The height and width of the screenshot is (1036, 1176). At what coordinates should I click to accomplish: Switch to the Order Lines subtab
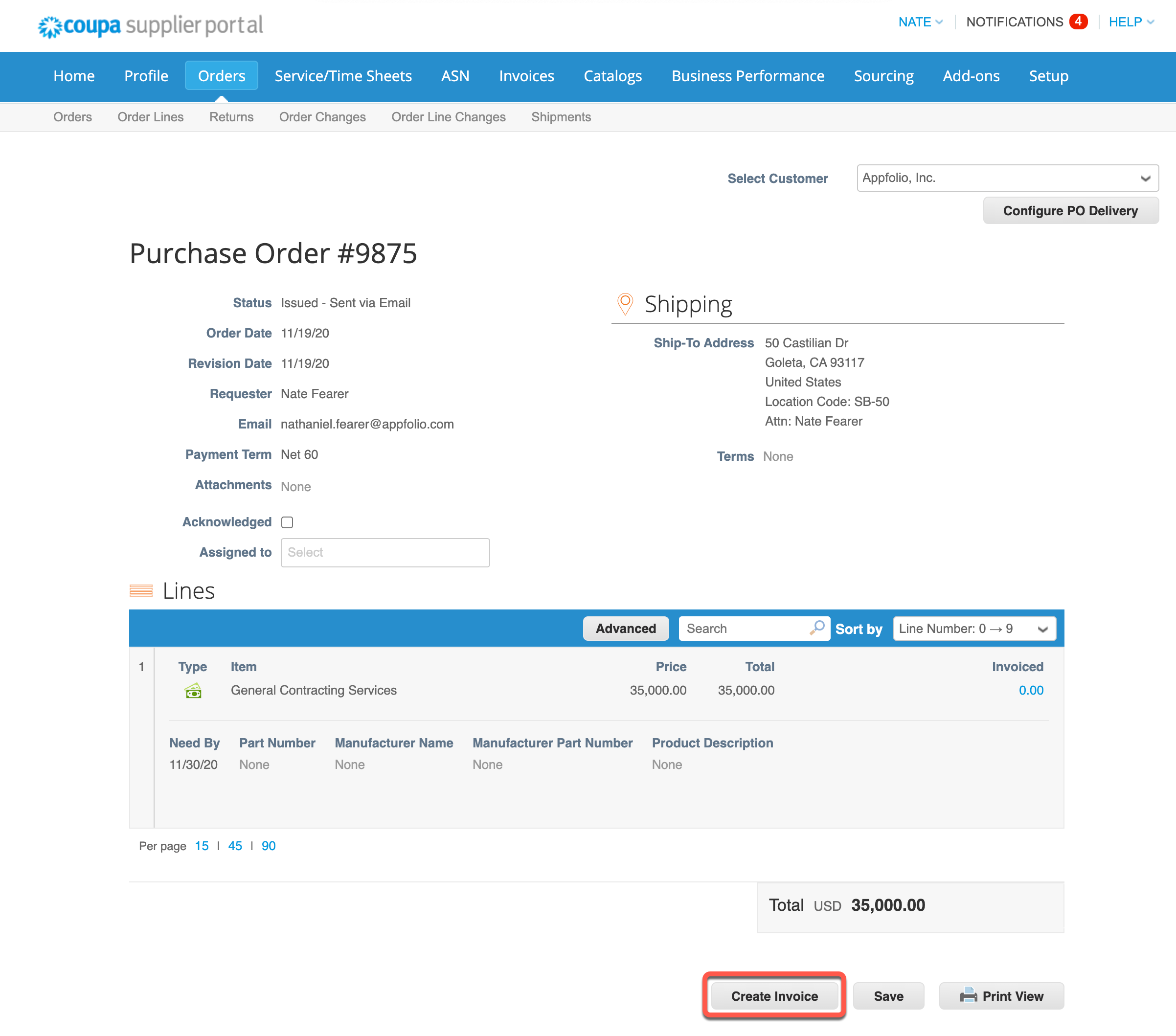tap(150, 117)
